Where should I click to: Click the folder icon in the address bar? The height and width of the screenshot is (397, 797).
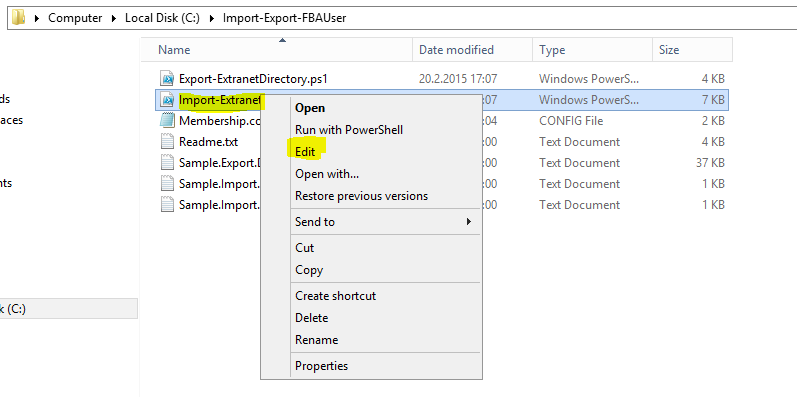19,18
